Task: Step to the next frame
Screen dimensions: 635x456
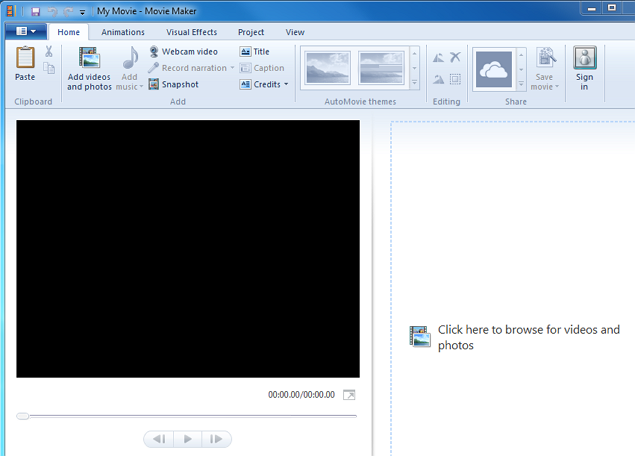Action: pos(216,439)
